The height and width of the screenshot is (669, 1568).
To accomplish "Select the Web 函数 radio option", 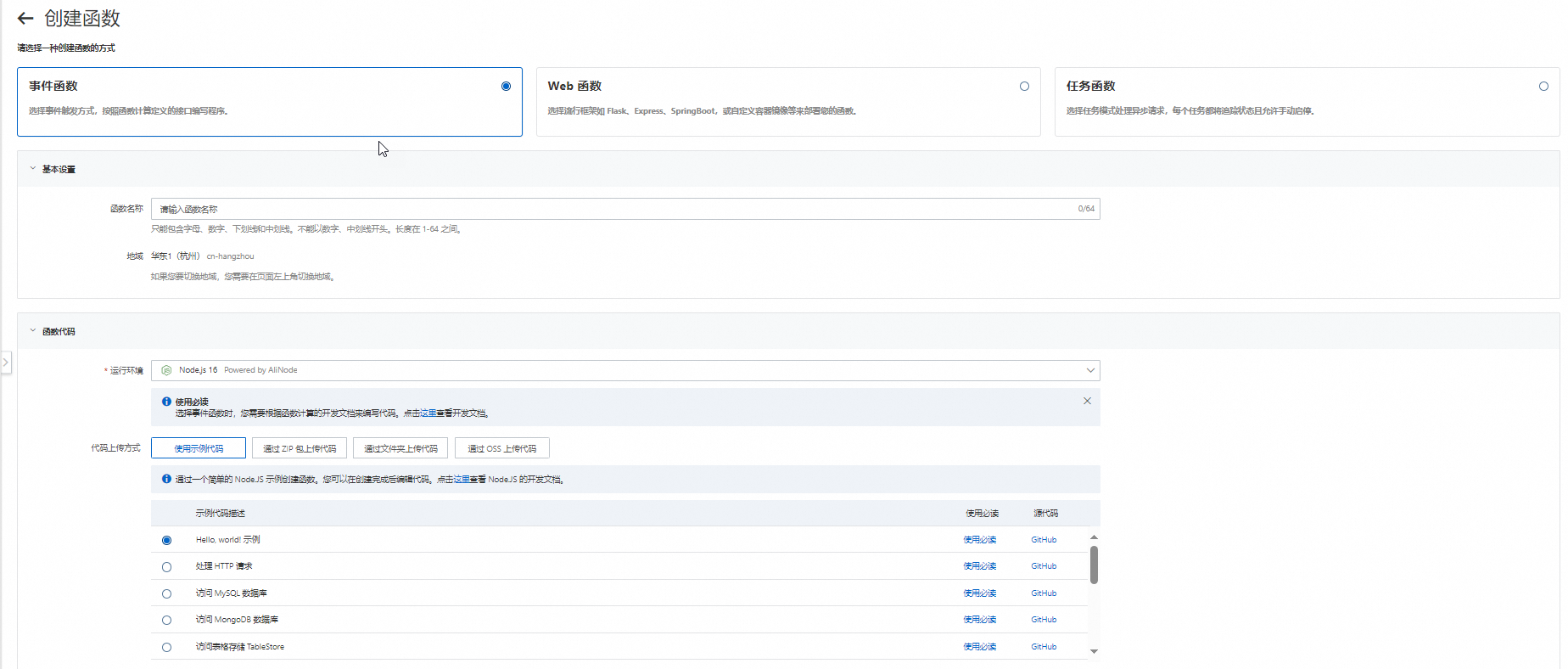I will coord(1024,86).
